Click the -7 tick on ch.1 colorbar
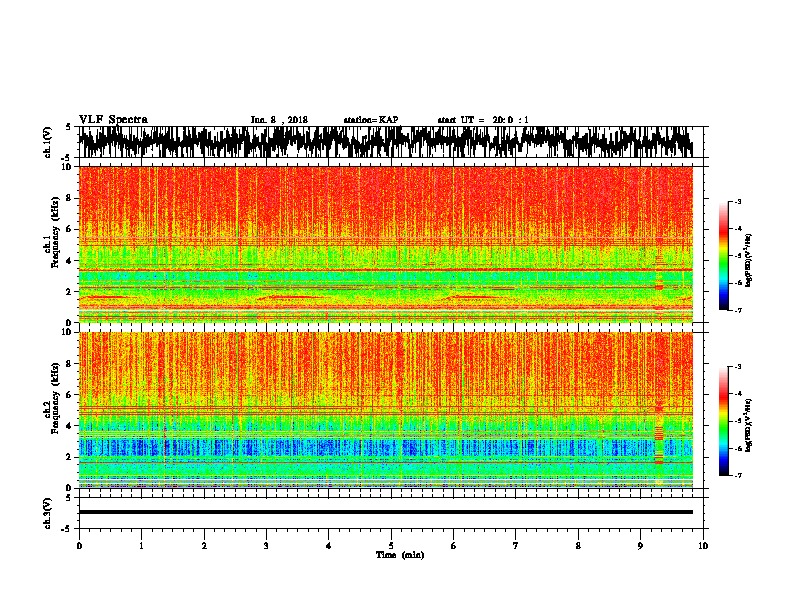792x612 pixels. click(737, 310)
